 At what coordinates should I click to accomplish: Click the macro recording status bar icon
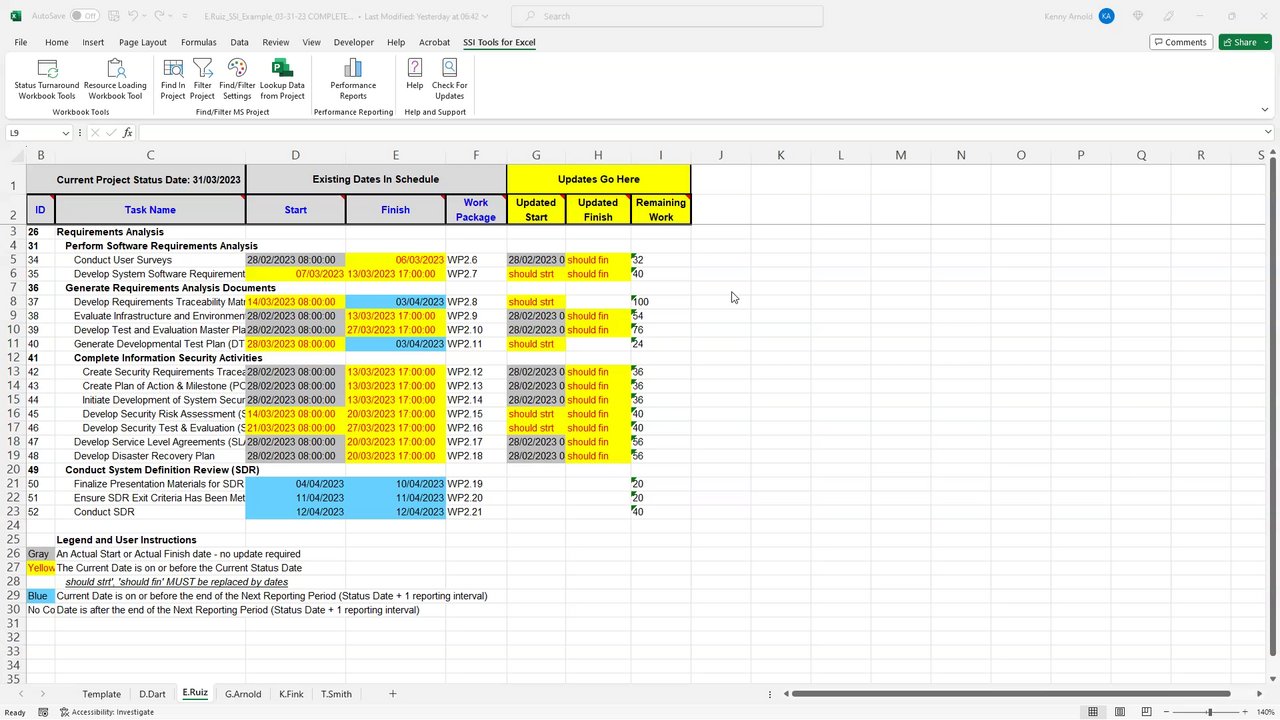click(43, 712)
